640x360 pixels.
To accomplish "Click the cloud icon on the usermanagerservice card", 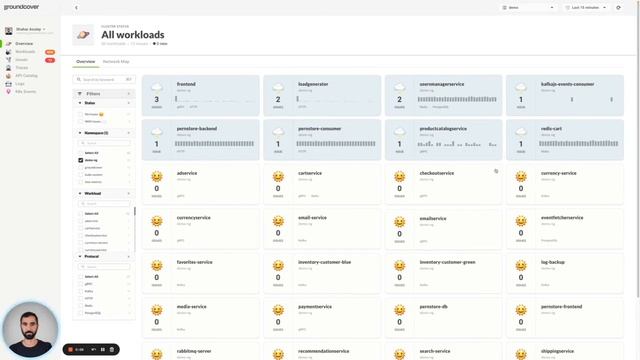I will 399,87.
